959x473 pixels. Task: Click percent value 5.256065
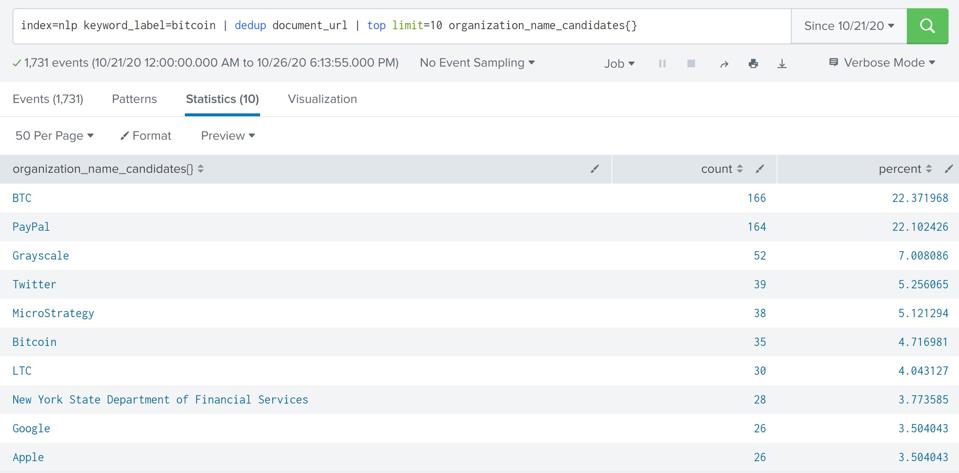point(924,285)
